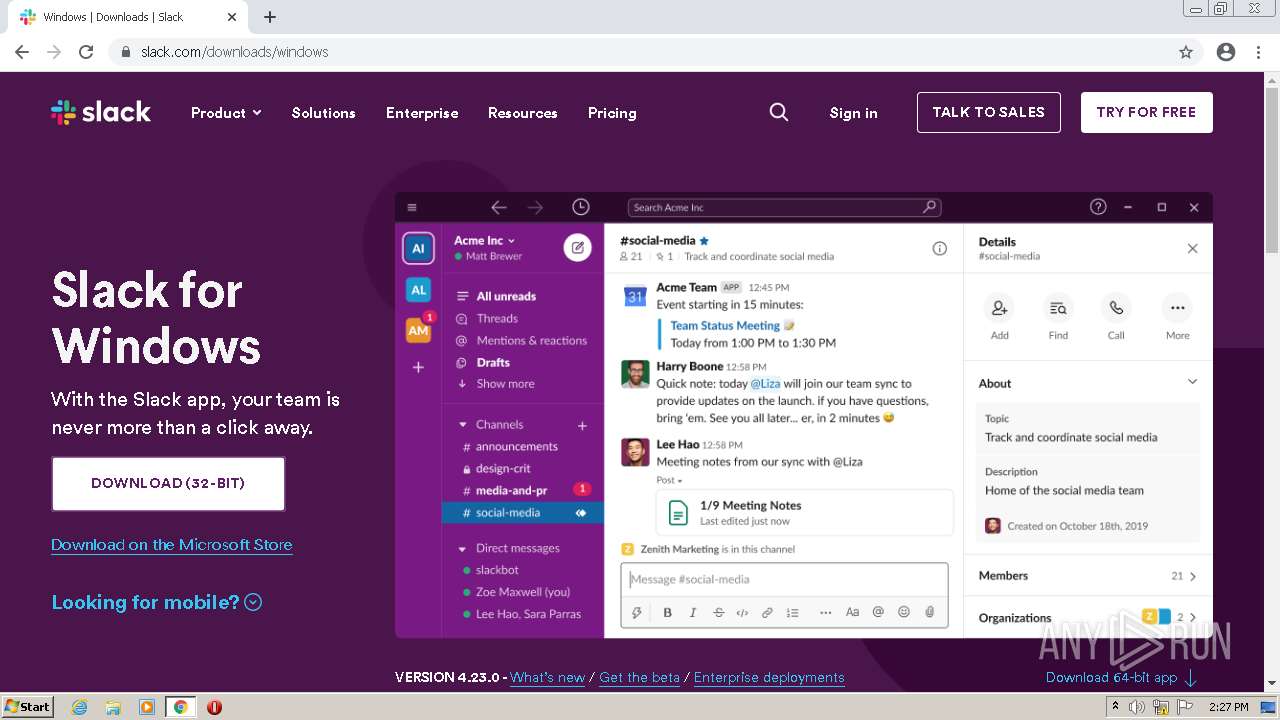The height and width of the screenshot is (720, 1280).
Task: Click Download 64-bit app link
Action: click(x=1121, y=677)
